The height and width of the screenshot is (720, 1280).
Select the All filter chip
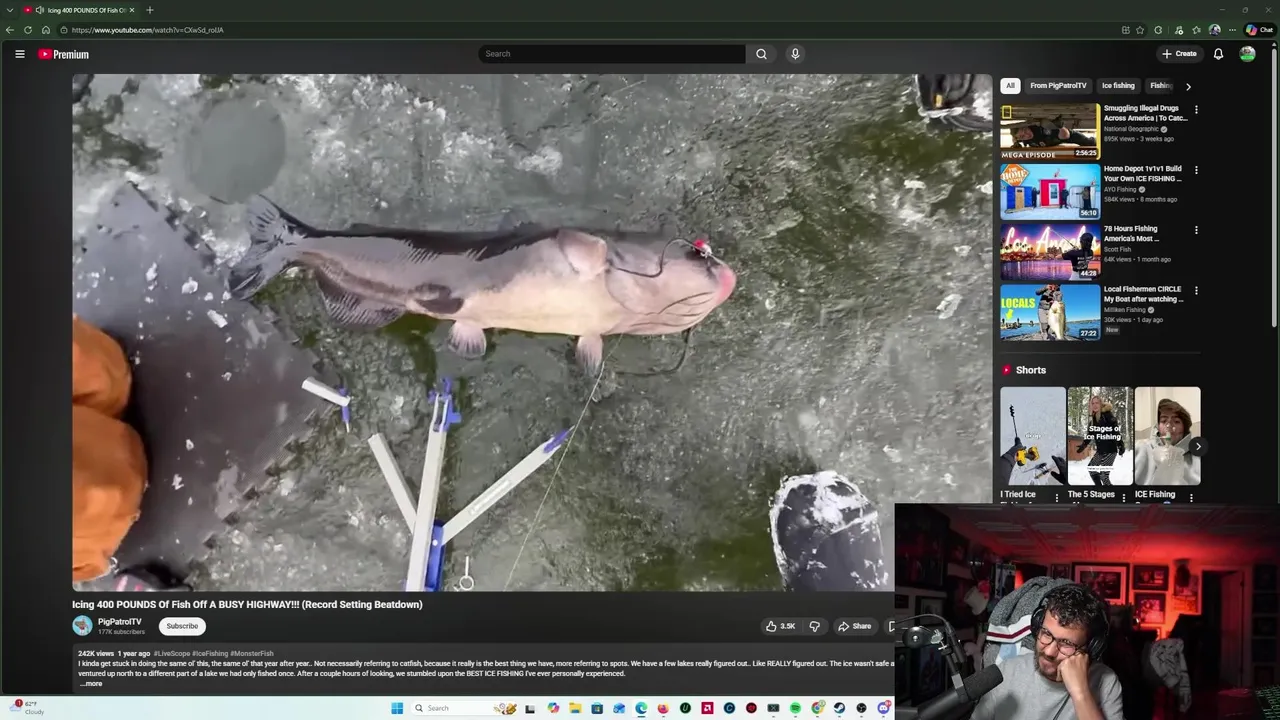point(1010,86)
